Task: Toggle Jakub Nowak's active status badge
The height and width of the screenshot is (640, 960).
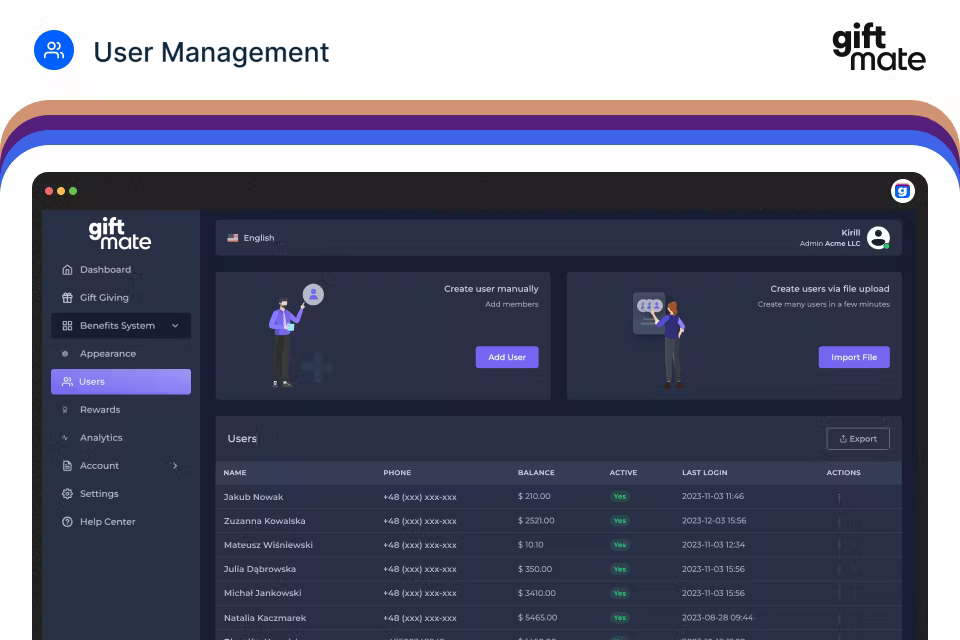Action: point(619,496)
